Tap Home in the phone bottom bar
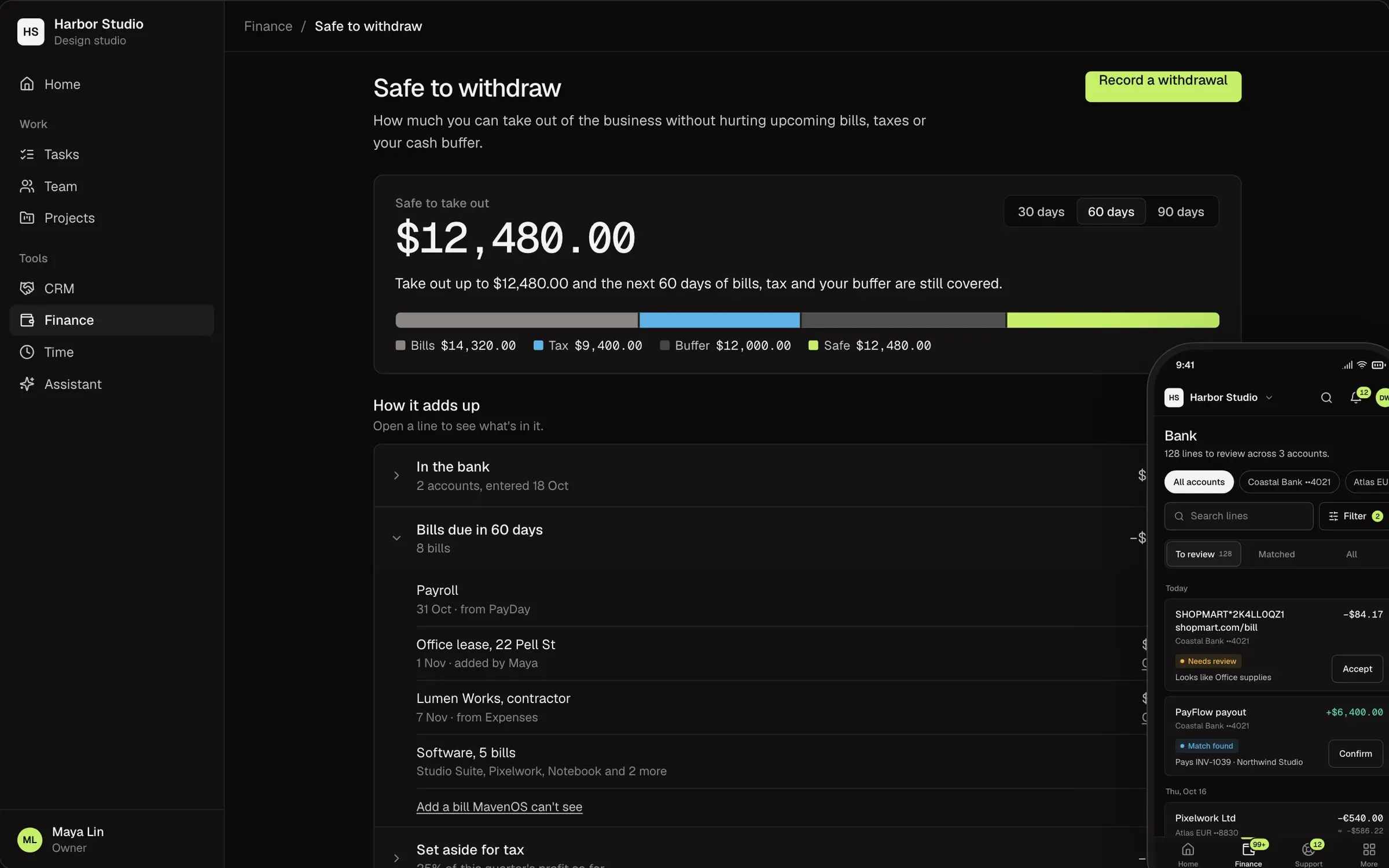 (x=1188, y=854)
